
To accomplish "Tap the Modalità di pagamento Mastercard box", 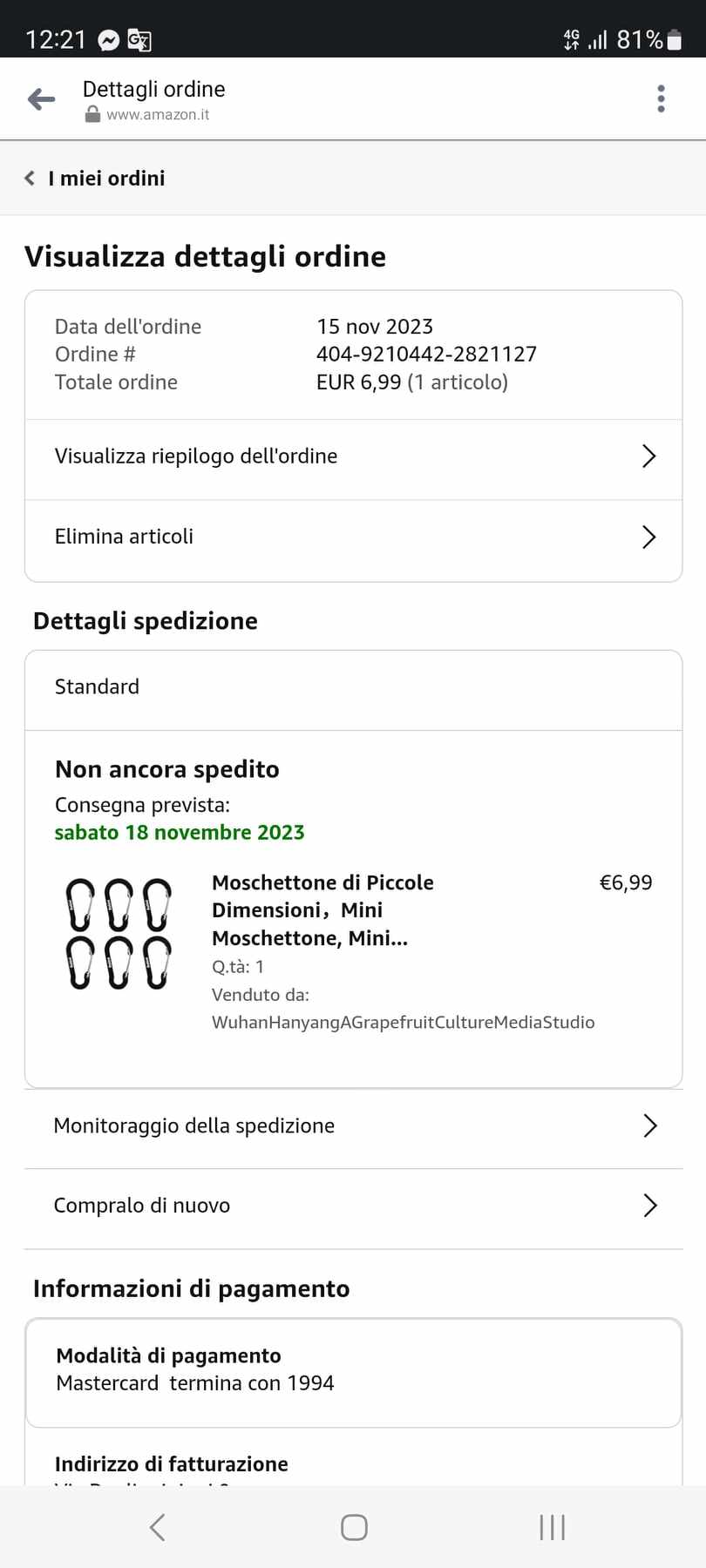I will coord(353,1370).
